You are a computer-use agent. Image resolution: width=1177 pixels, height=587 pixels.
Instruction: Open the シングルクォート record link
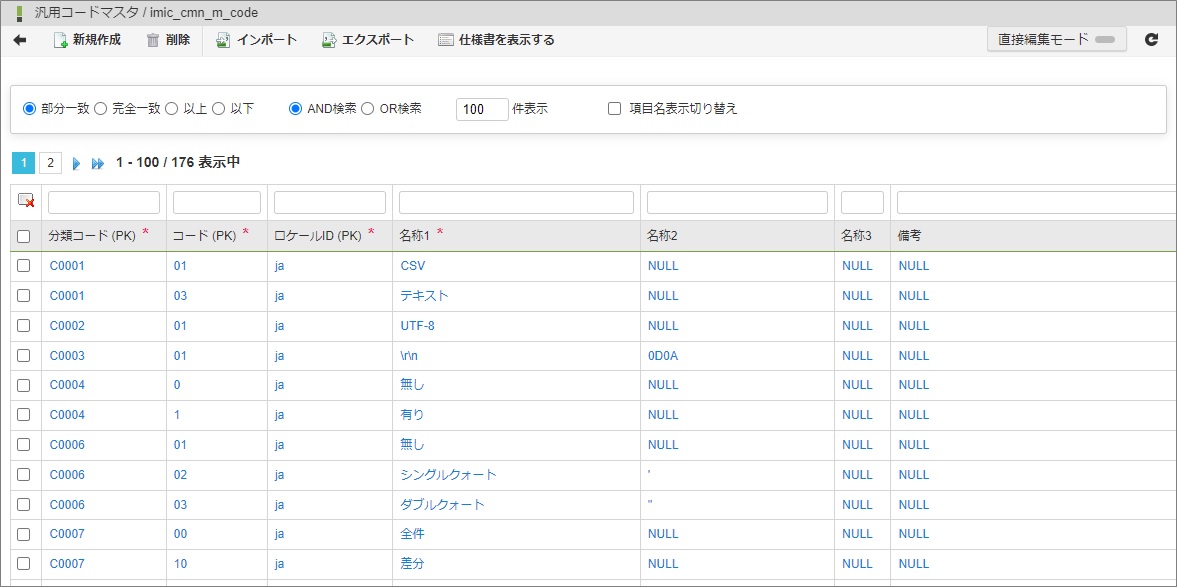point(448,475)
